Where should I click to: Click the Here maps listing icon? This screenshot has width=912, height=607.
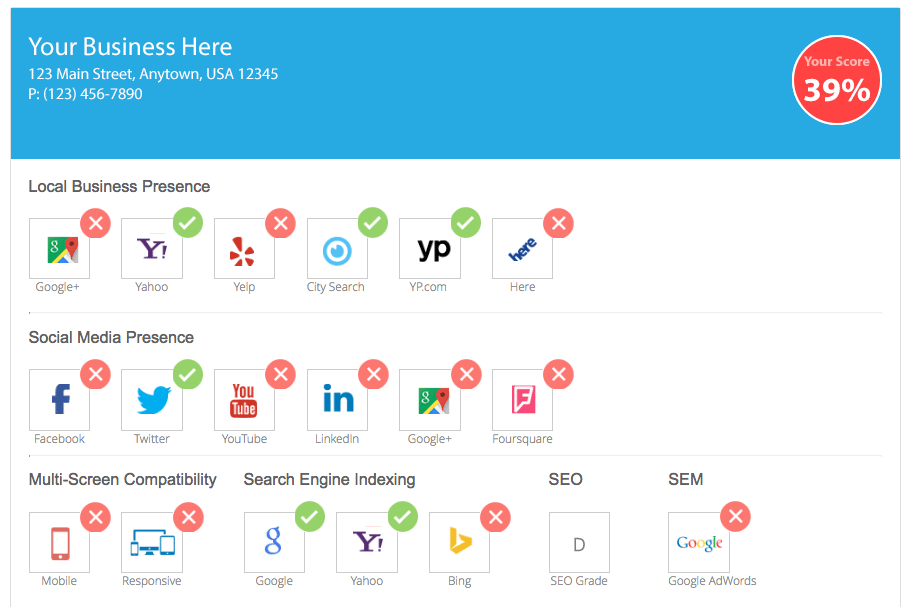(522, 249)
